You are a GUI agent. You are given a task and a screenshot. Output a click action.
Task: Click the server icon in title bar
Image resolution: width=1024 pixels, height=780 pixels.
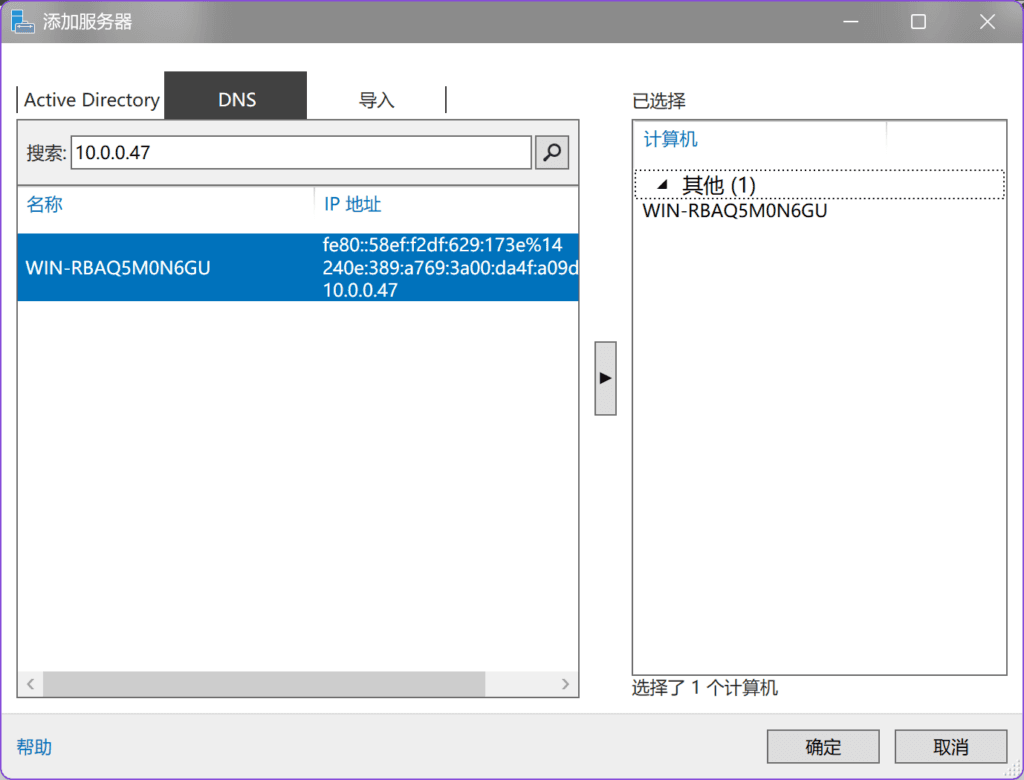(22, 21)
